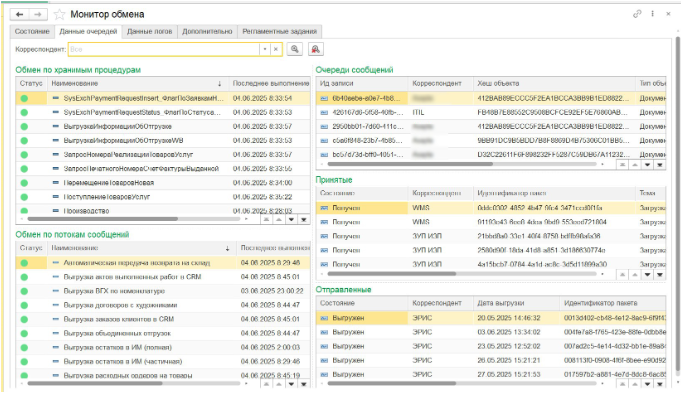Add Монитор обмена to favorites star
683x394 pixels.
tap(59, 14)
